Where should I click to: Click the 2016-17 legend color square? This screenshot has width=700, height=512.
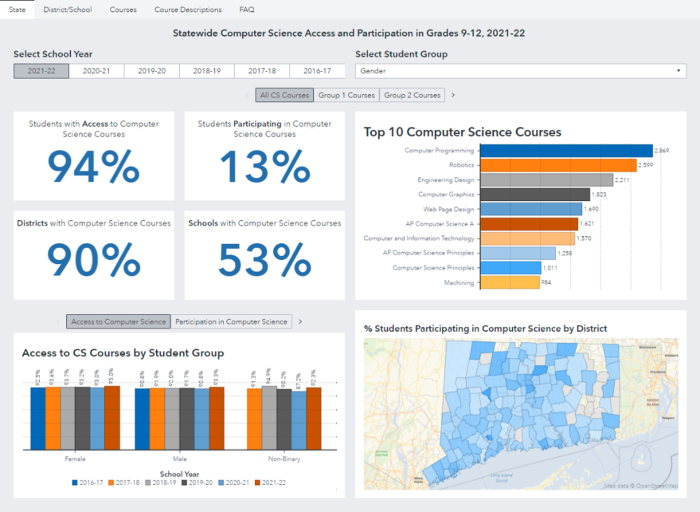(x=75, y=482)
